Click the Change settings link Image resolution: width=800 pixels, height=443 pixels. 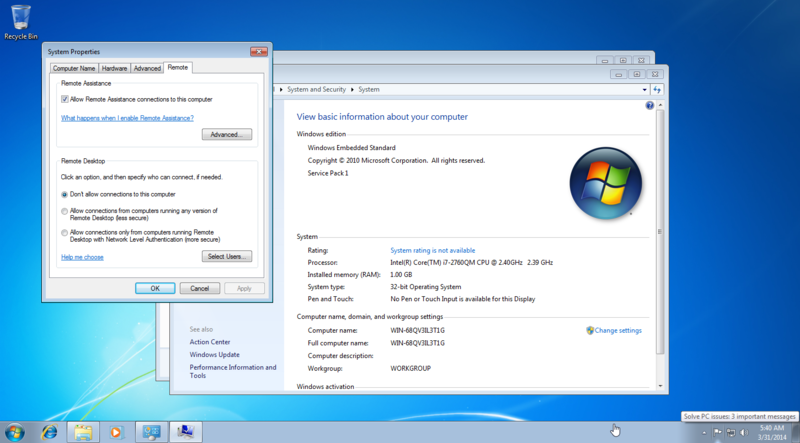tap(618, 330)
